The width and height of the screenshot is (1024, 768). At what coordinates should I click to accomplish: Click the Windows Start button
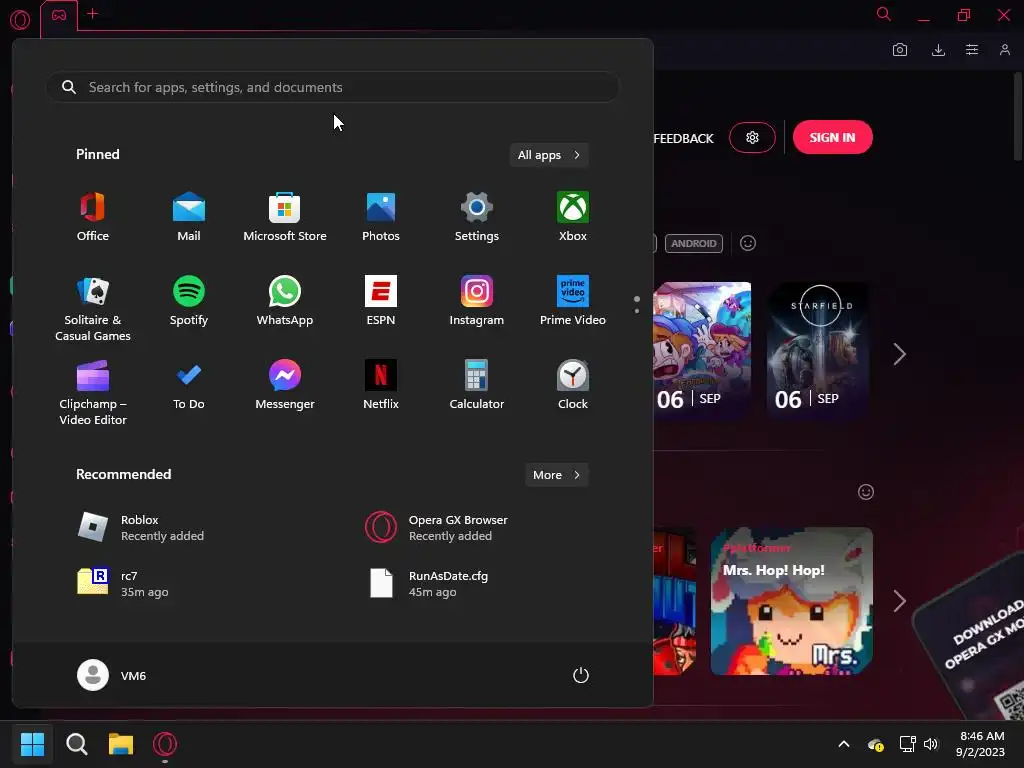point(32,744)
